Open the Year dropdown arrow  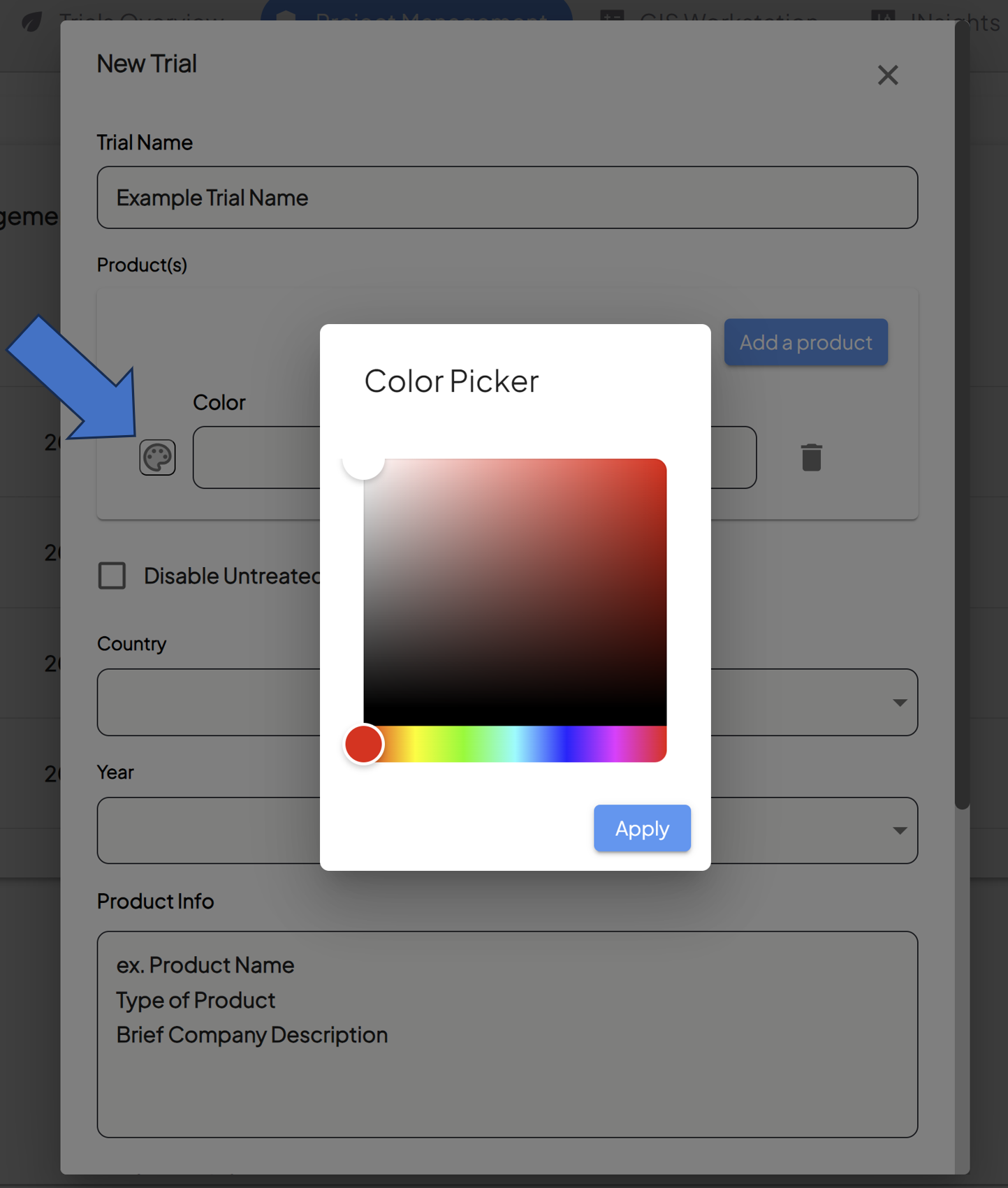[x=900, y=831]
